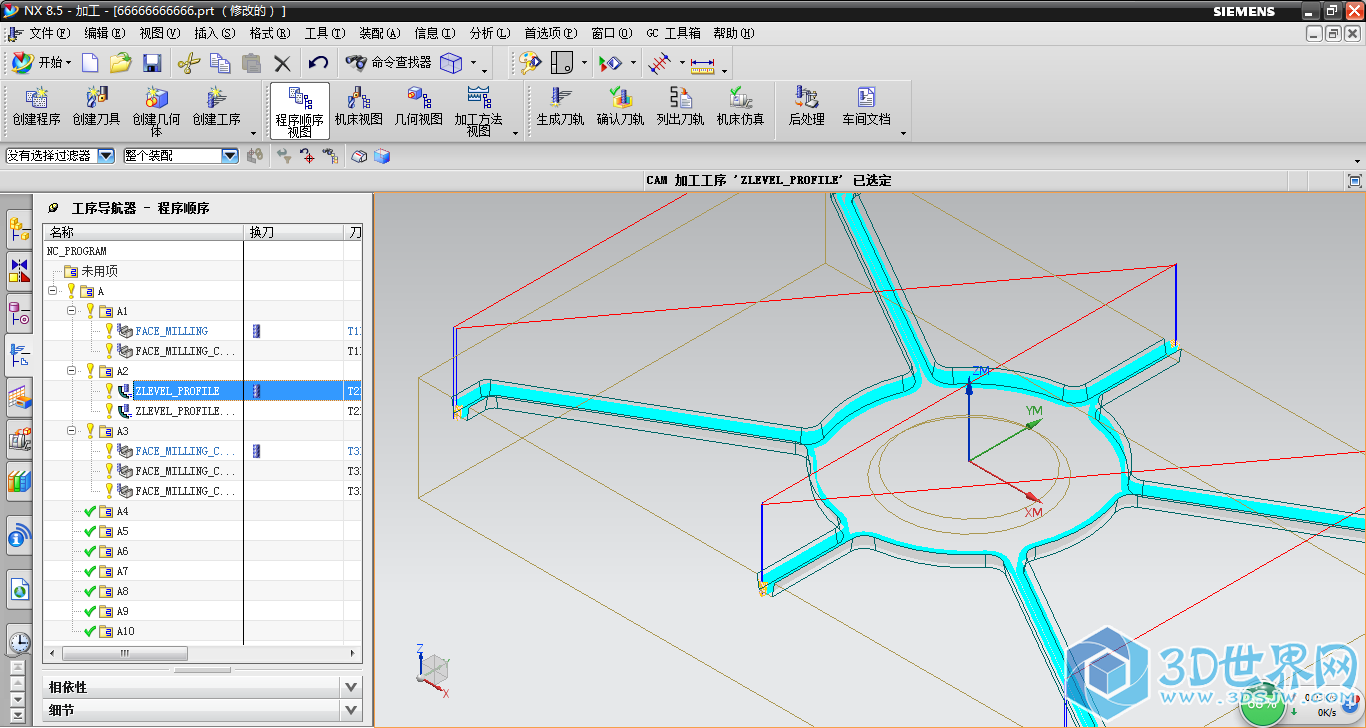Open the 首选项 preferences menu

[551, 33]
